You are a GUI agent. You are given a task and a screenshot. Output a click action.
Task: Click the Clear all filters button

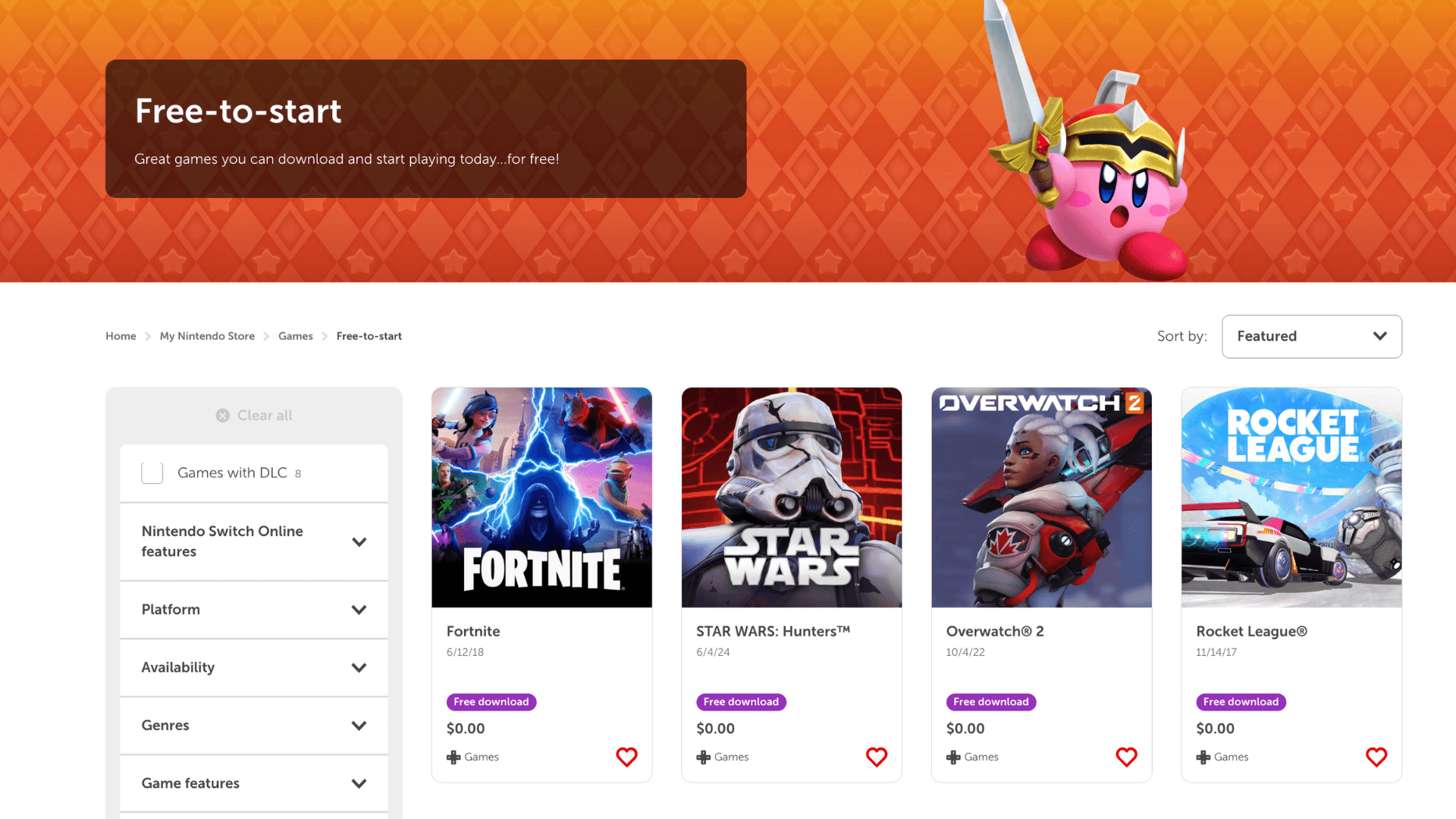253,415
